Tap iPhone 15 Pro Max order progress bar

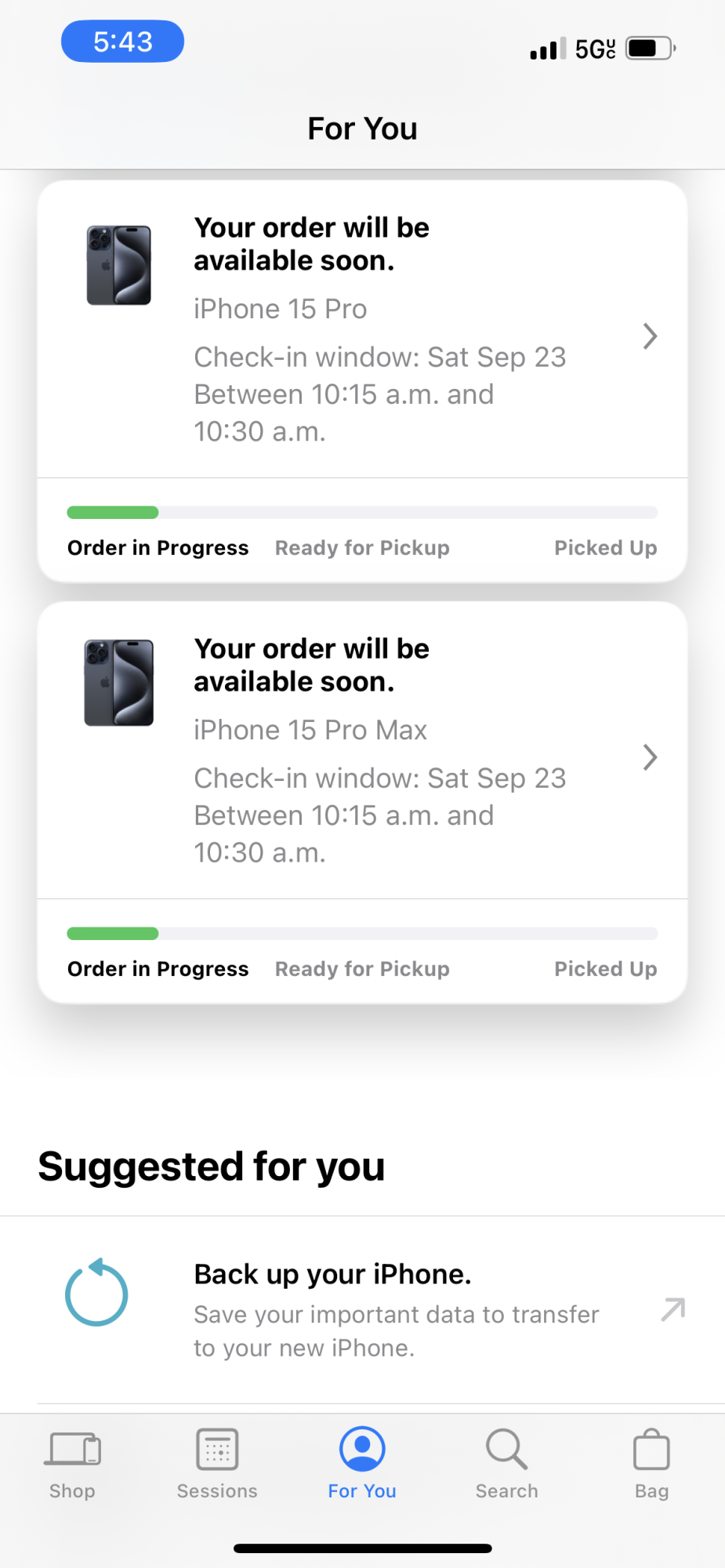362,934
